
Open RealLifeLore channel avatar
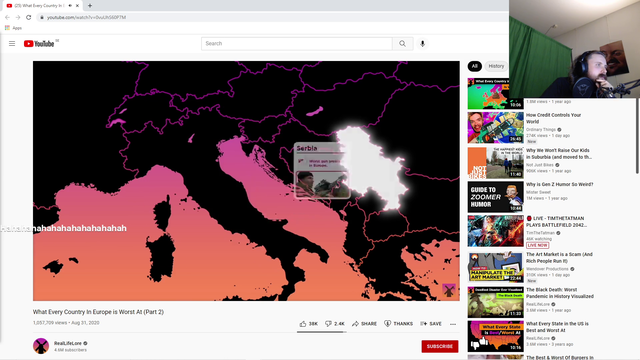[41, 346]
